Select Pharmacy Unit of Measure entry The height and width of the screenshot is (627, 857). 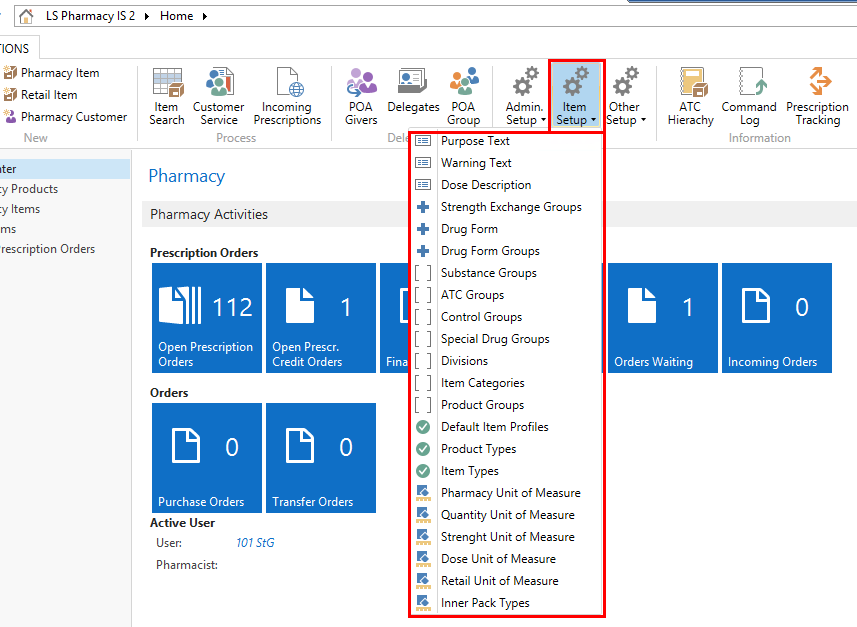(510, 493)
